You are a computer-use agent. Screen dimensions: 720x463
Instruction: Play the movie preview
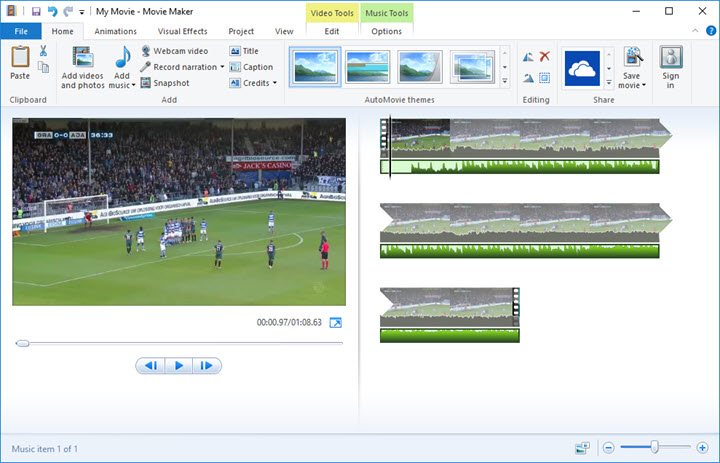coord(179,366)
